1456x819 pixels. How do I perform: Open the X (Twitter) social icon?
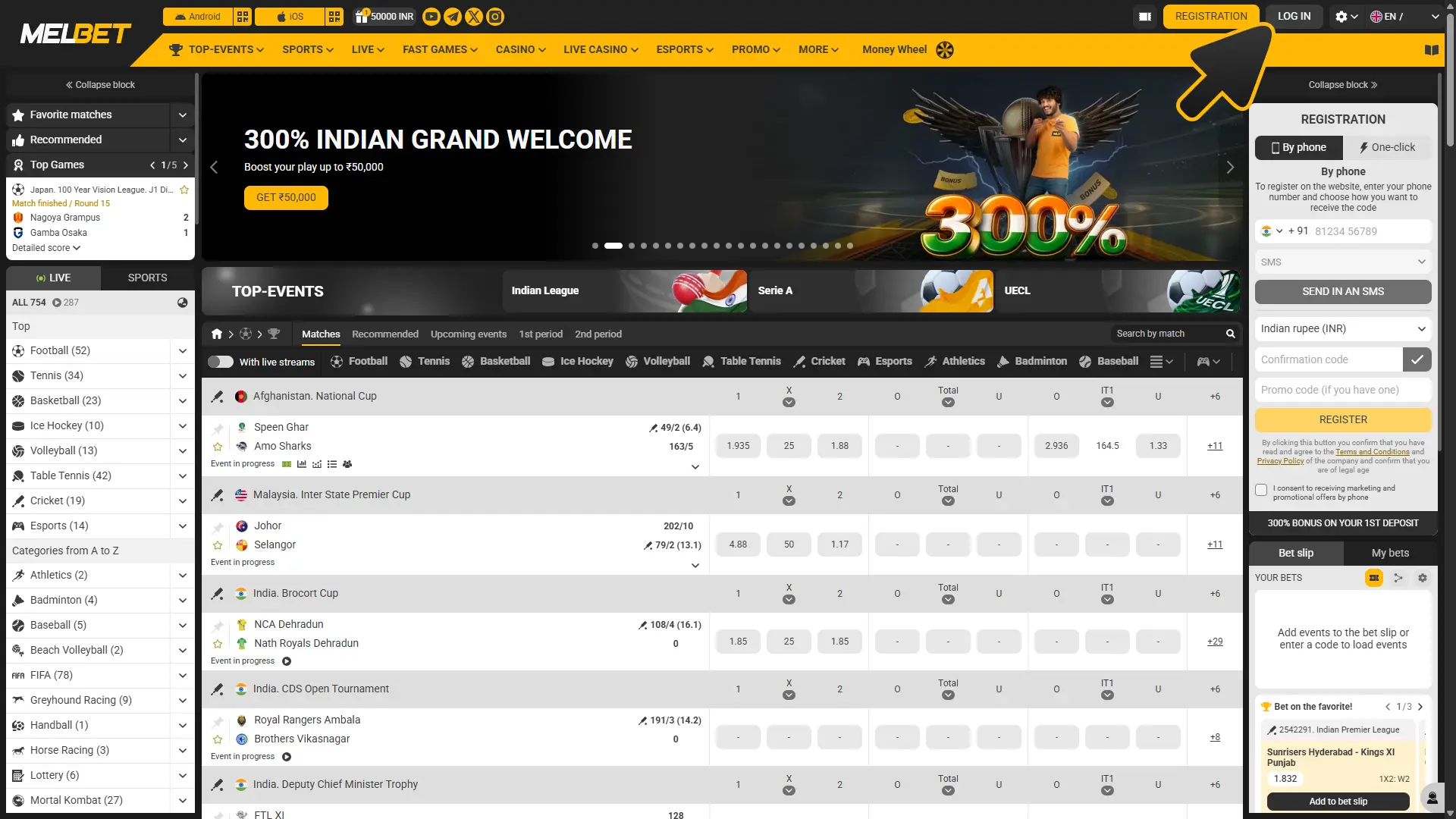tap(473, 17)
